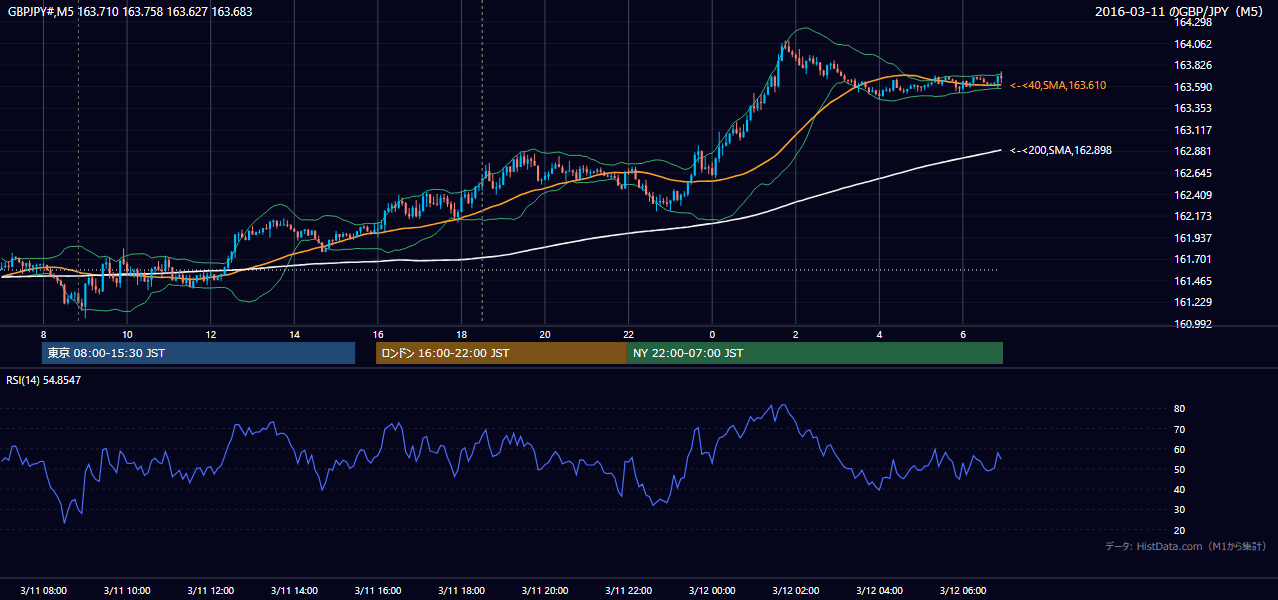This screenshot has width=1278, height=600.
Task: Click price axis label 163.353
Action: point(1193,108)
